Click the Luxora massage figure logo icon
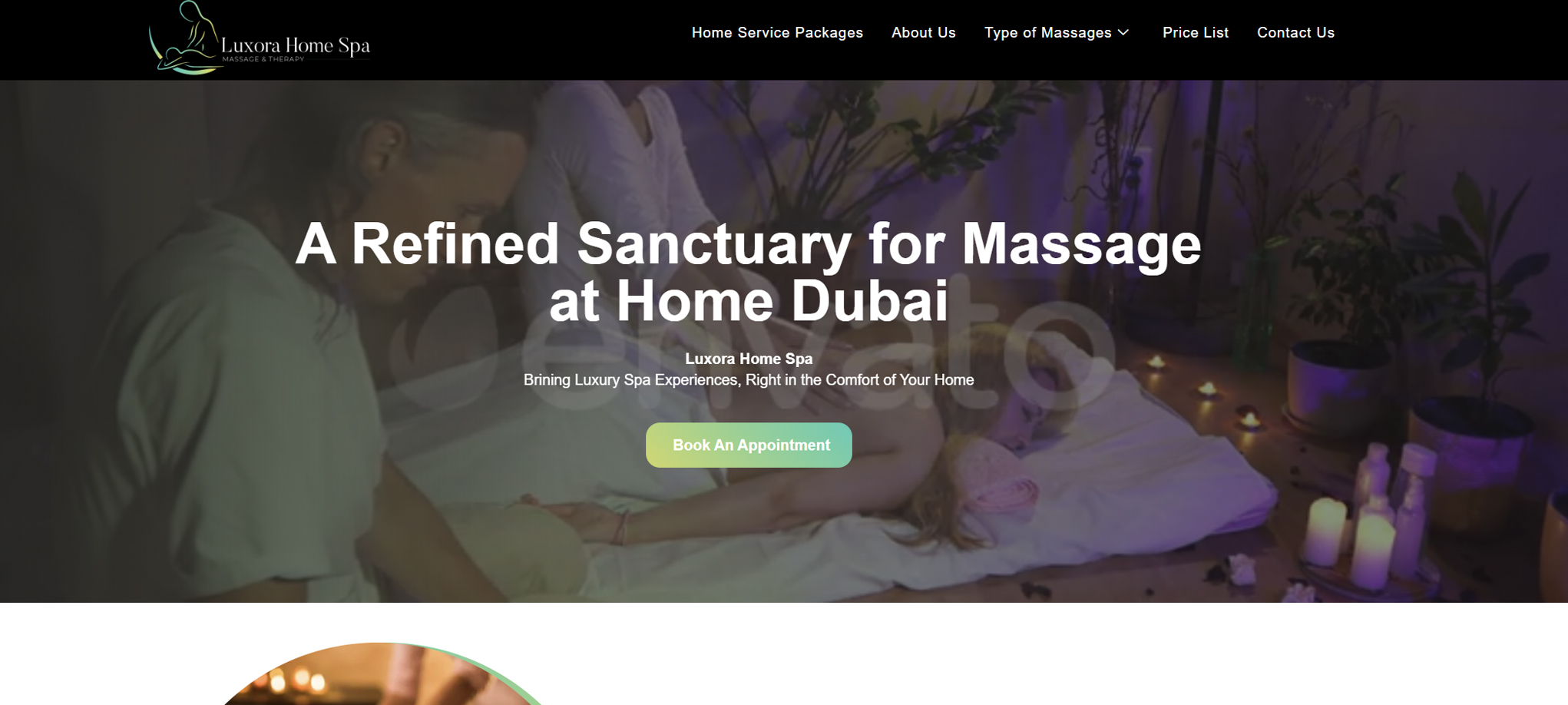 pyautogui.click(x=186, y=38)
